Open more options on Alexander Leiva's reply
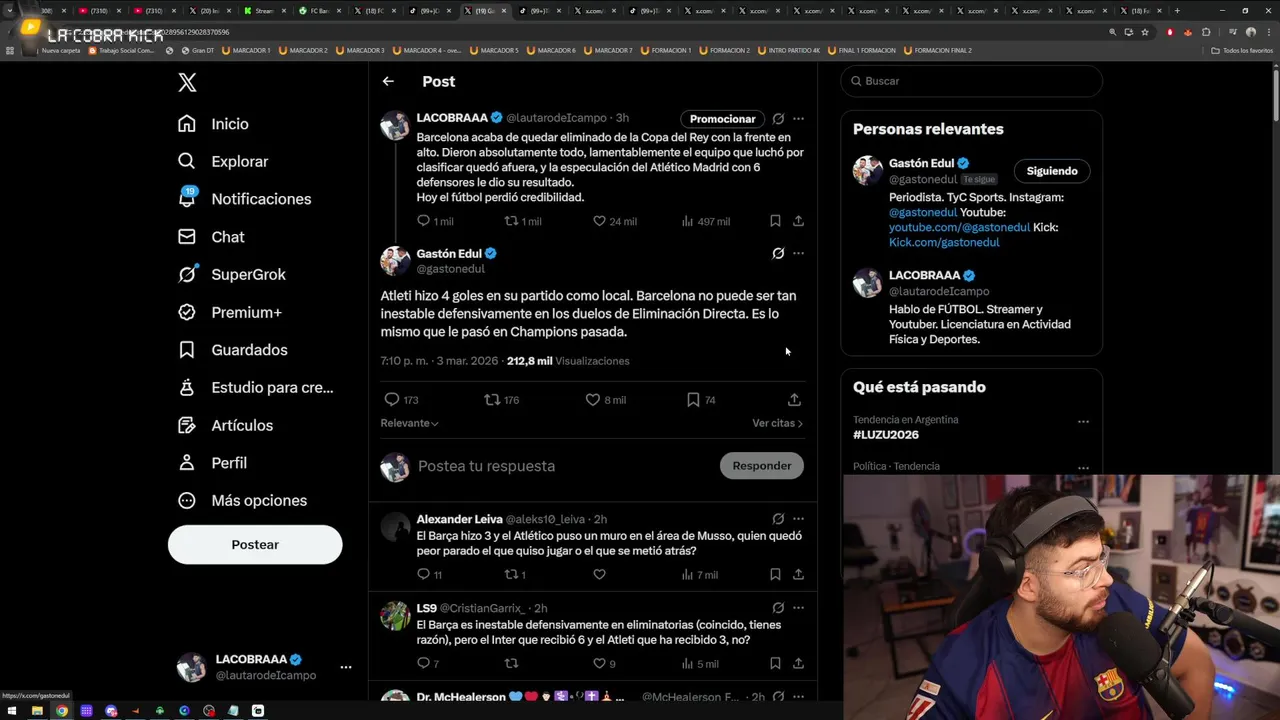The height and width of the screenshot is (720, 1280). point(798,519)
